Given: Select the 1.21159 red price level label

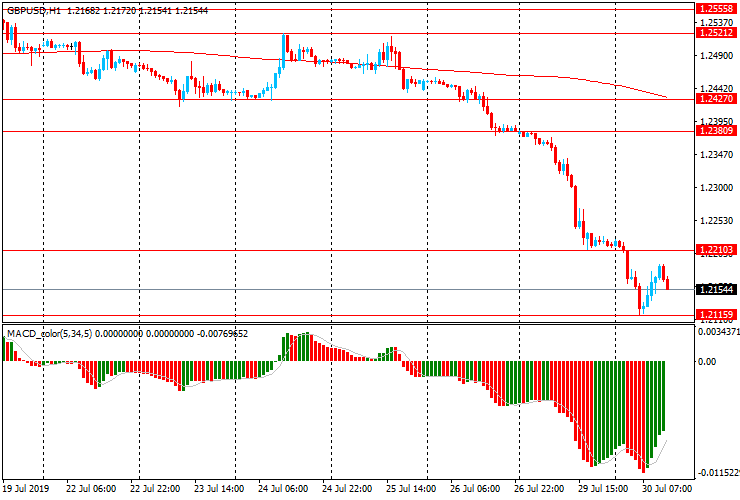Looking at the screenshot, I should (716, 314).
